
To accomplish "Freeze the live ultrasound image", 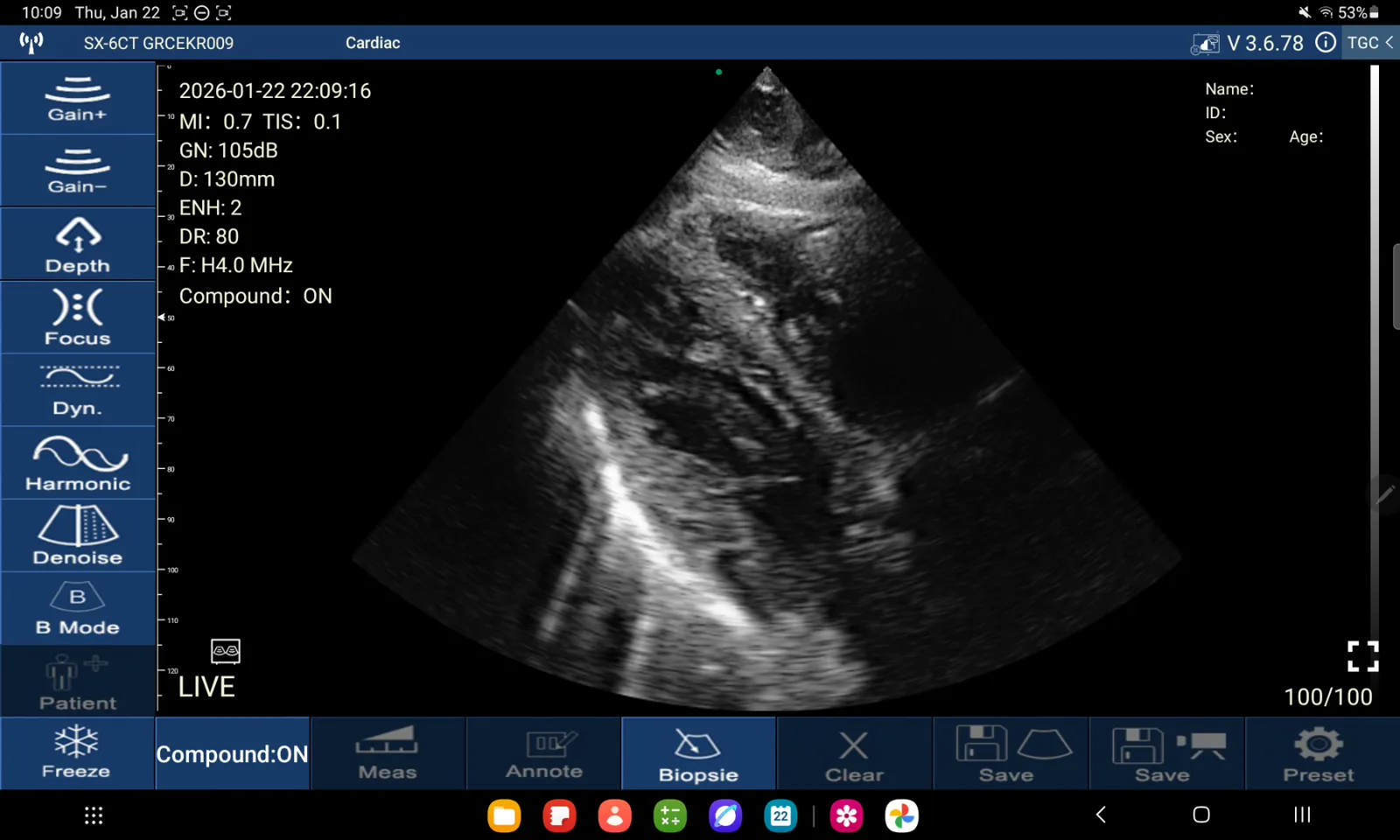I will pyautogui.click(x=77, y=753).
